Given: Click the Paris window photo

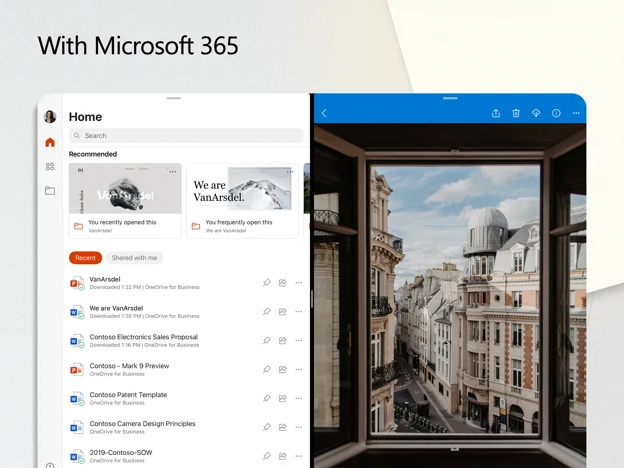Looking at the screenshot, I should [x=450, y=295].
